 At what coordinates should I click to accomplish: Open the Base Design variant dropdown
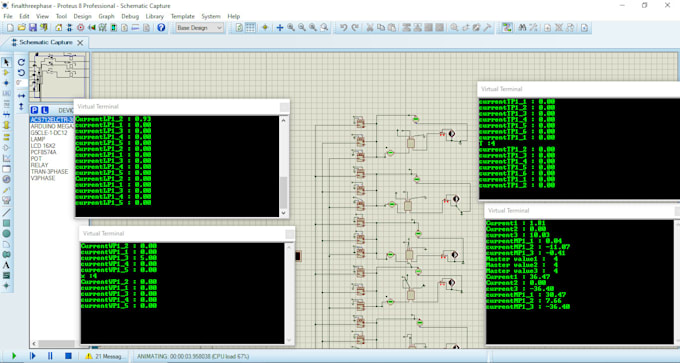coord(200,28)
